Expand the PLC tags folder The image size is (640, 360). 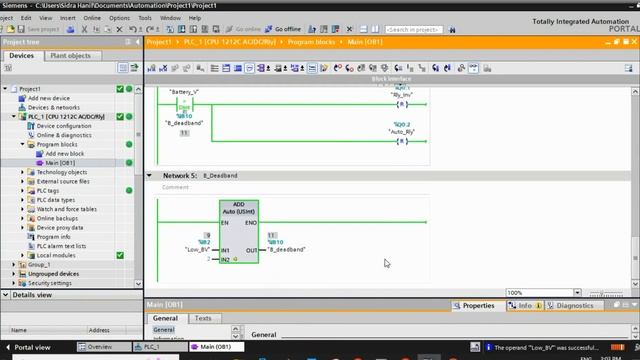22,191
